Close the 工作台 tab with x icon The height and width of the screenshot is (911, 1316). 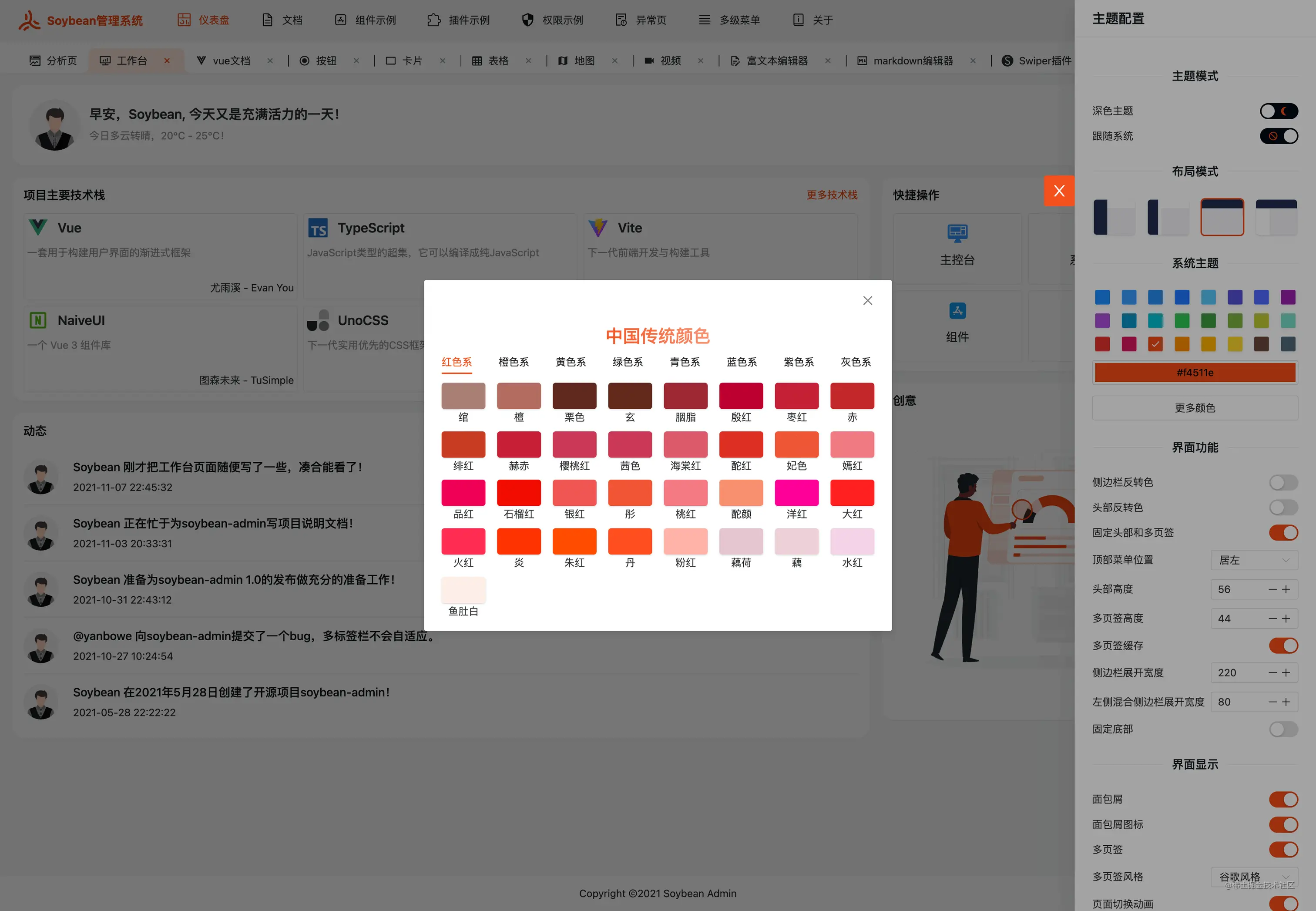point(167,61)
